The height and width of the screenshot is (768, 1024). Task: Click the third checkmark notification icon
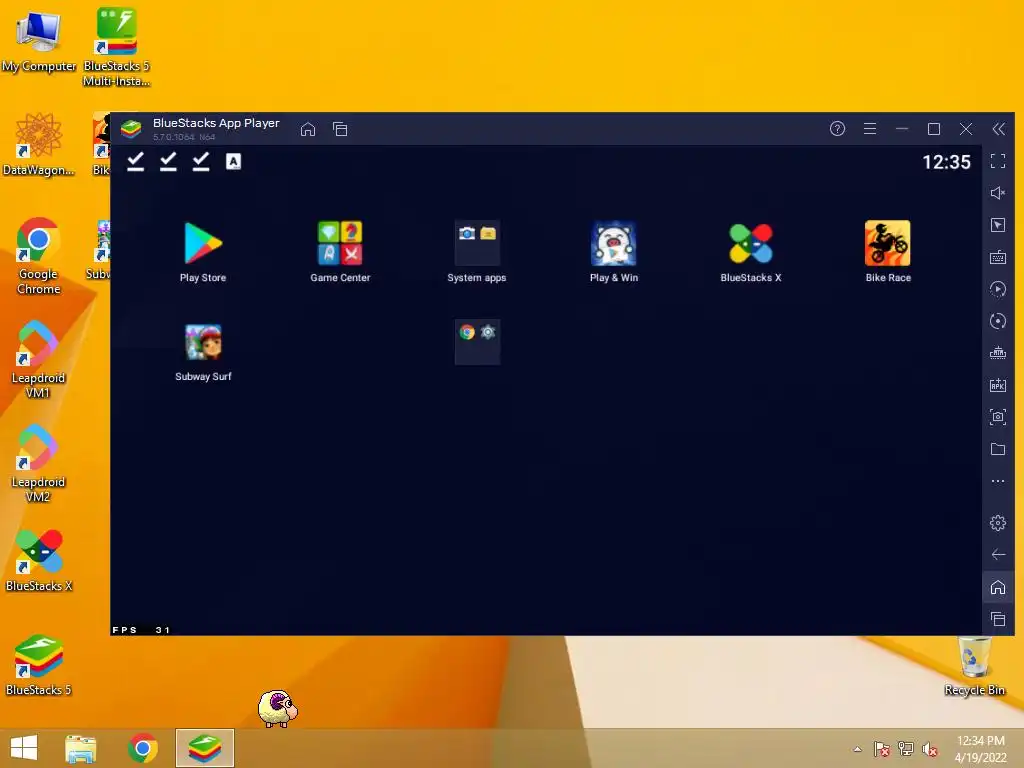(x=201, y=161)
